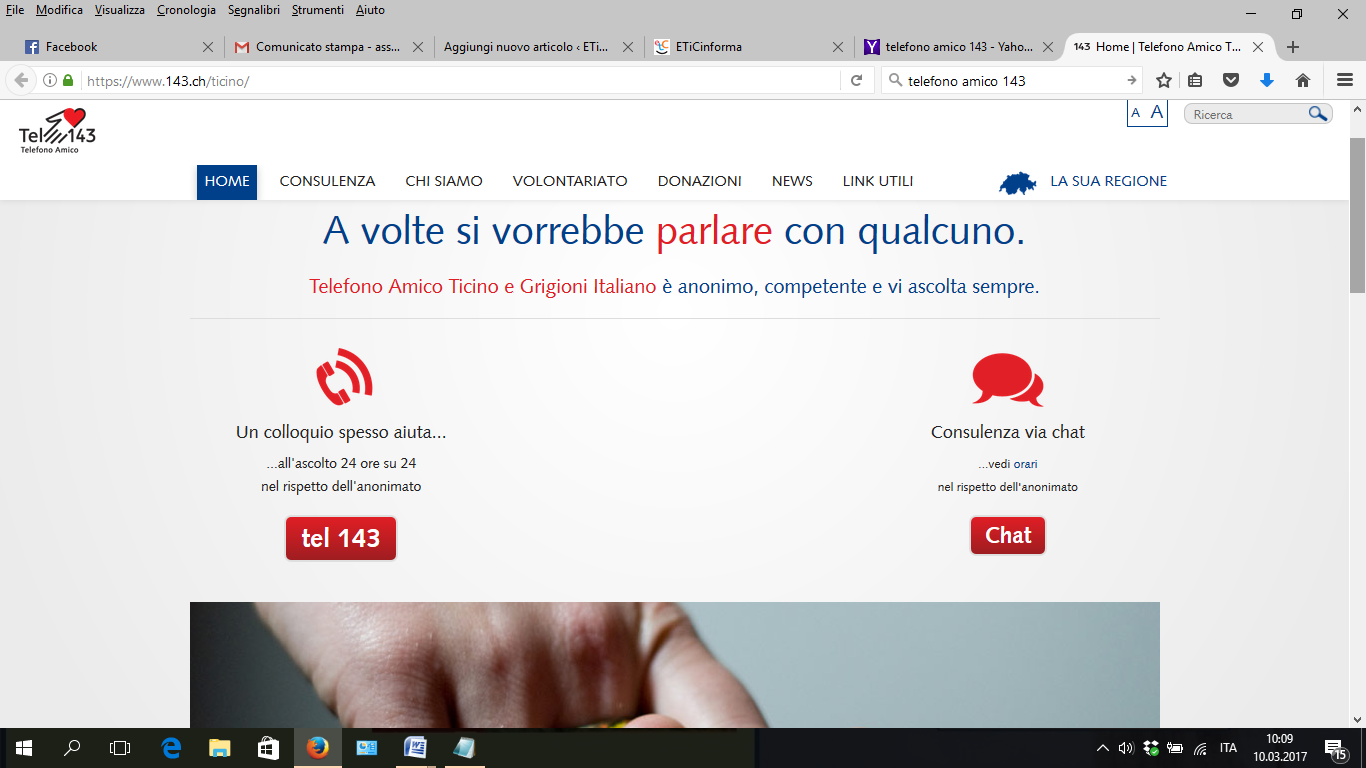Open the Segnalibri menu
Screen dimensions: 1366x768
254,10
